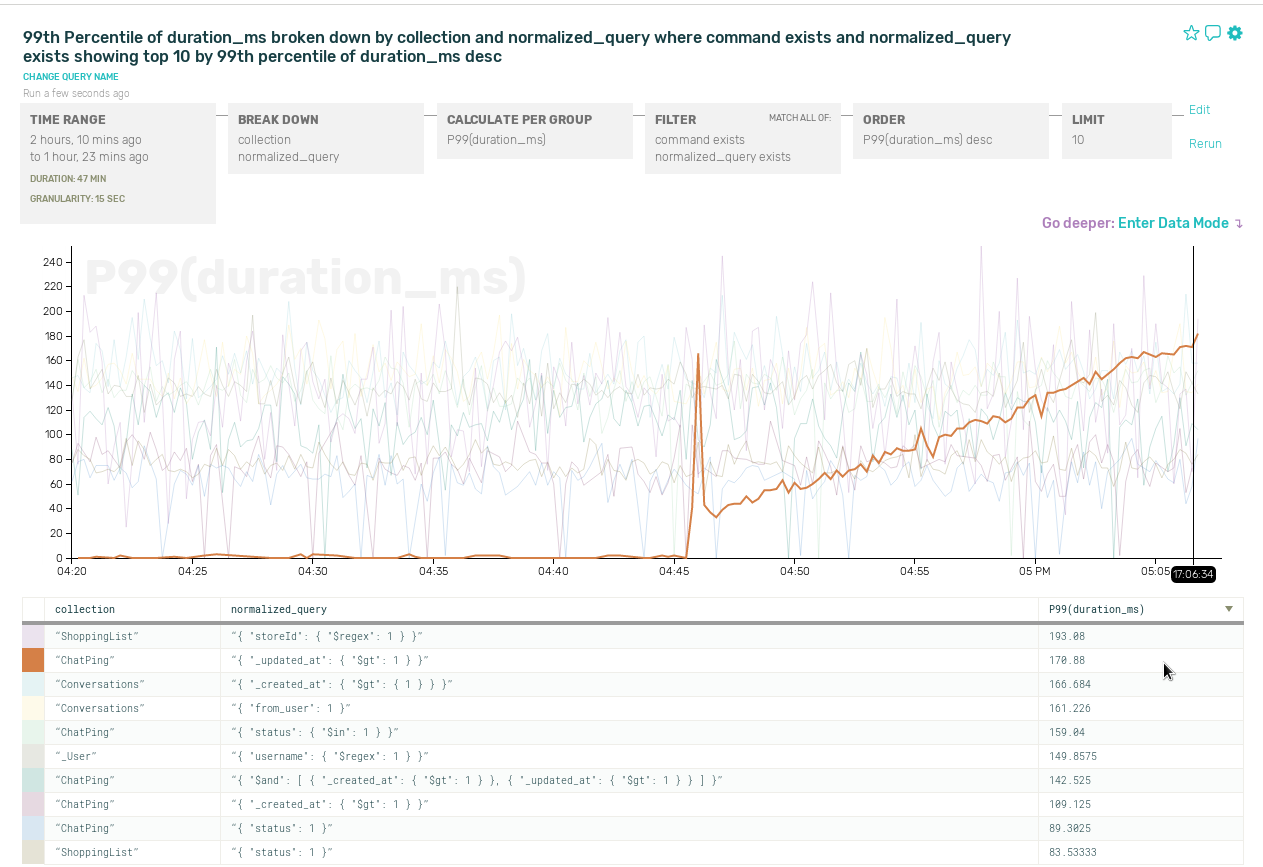
Task: Click the ShoppingList storeId row color swatch
Action: [x=33, y=636]
